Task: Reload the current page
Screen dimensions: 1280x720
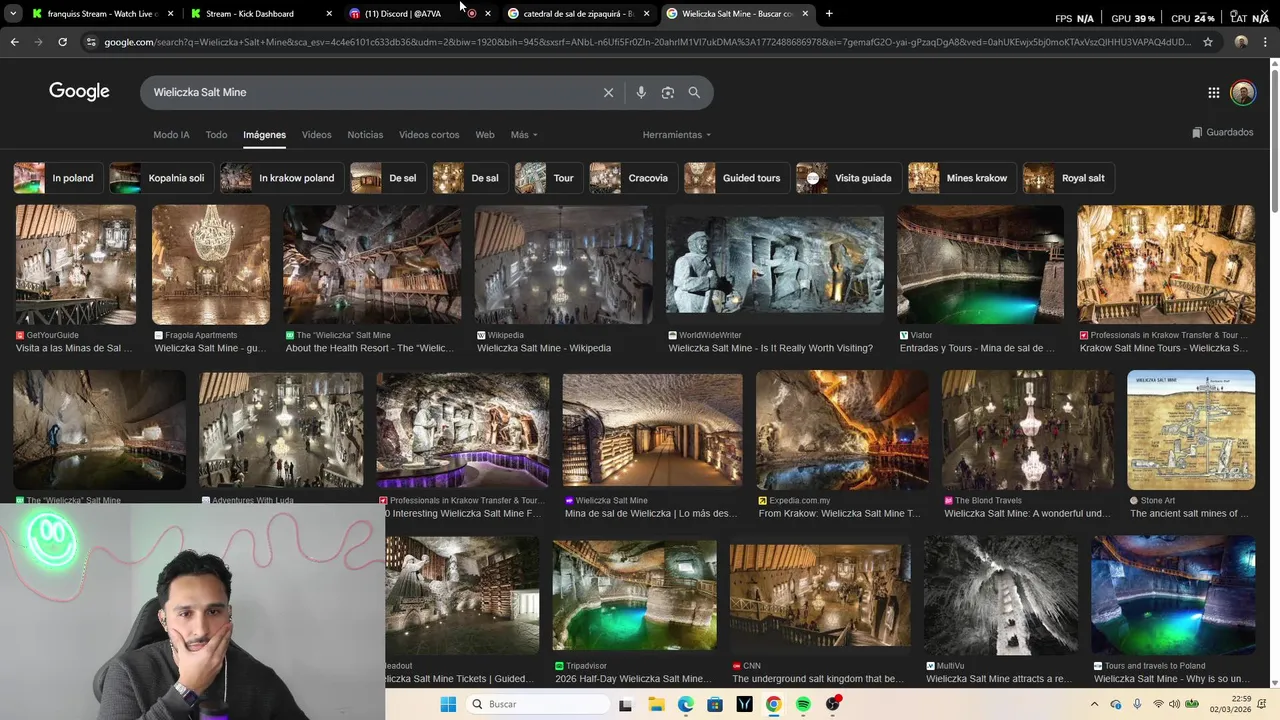Action: (62, 42)
